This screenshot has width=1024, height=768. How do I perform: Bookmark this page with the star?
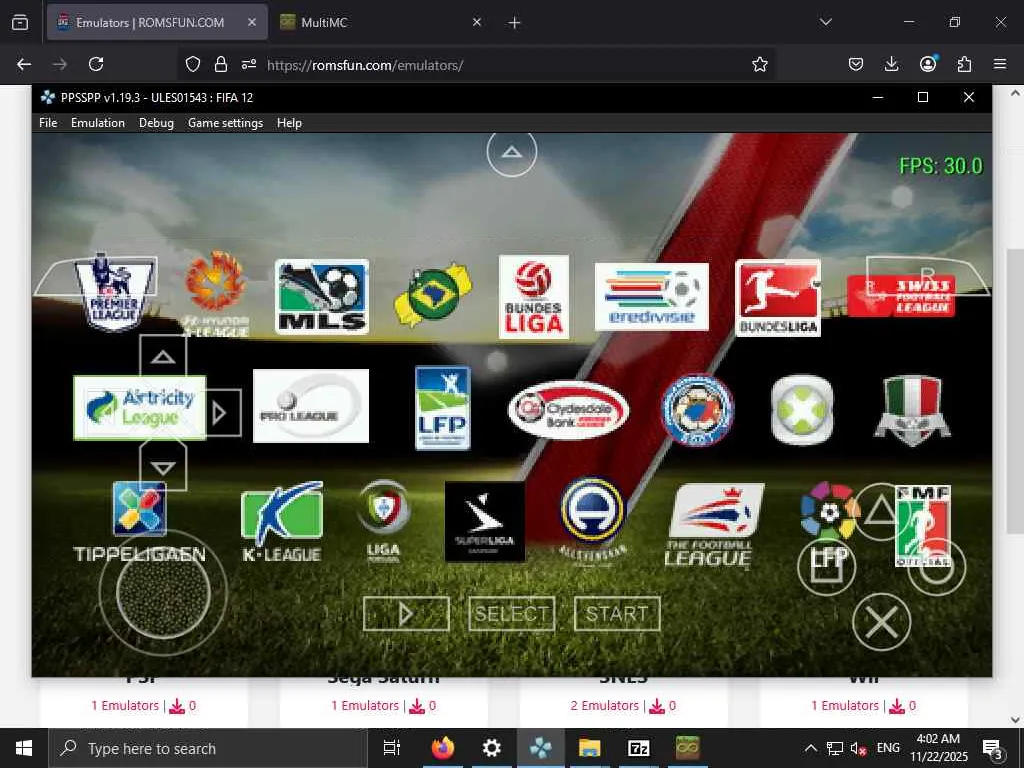(760, 64)
